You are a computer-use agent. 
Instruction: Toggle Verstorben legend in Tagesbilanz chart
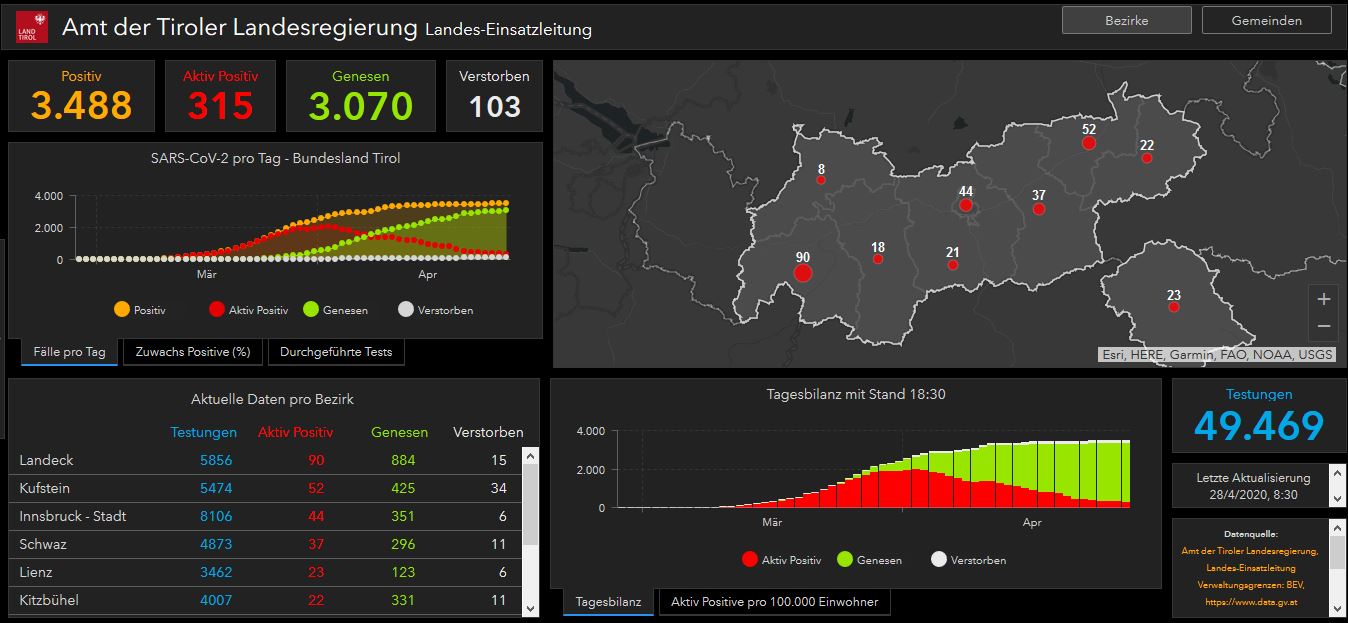[968, 560]
